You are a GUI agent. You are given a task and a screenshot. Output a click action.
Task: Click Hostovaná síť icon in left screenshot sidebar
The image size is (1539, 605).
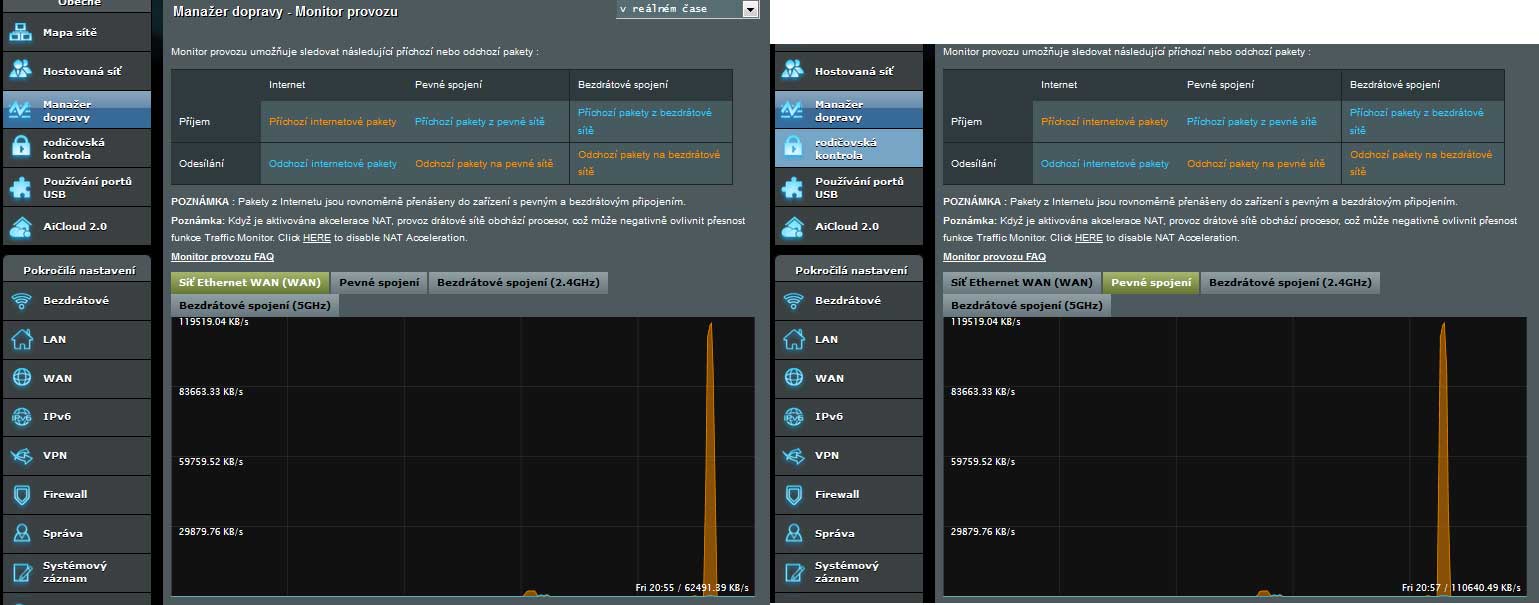click(x=21, y=71)
